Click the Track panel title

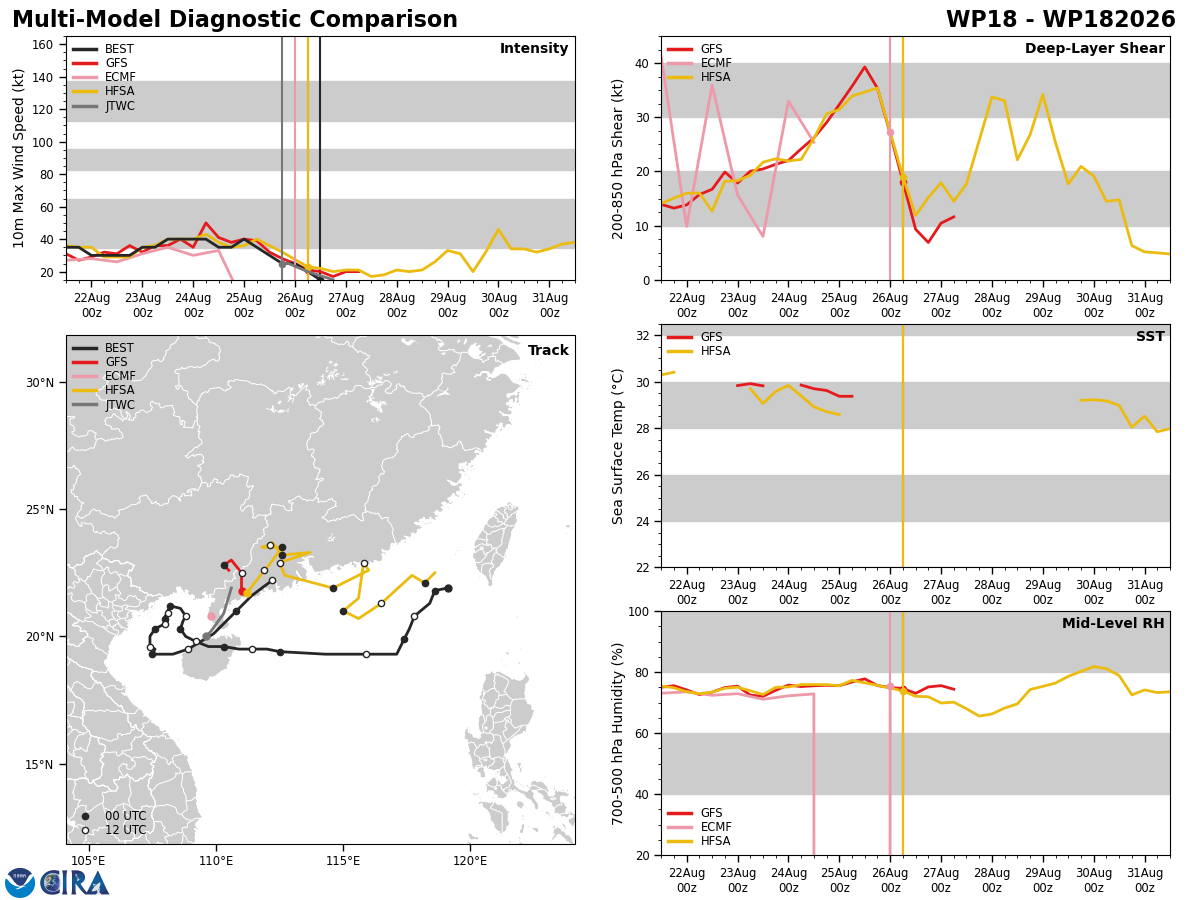(x=548, y=351)
